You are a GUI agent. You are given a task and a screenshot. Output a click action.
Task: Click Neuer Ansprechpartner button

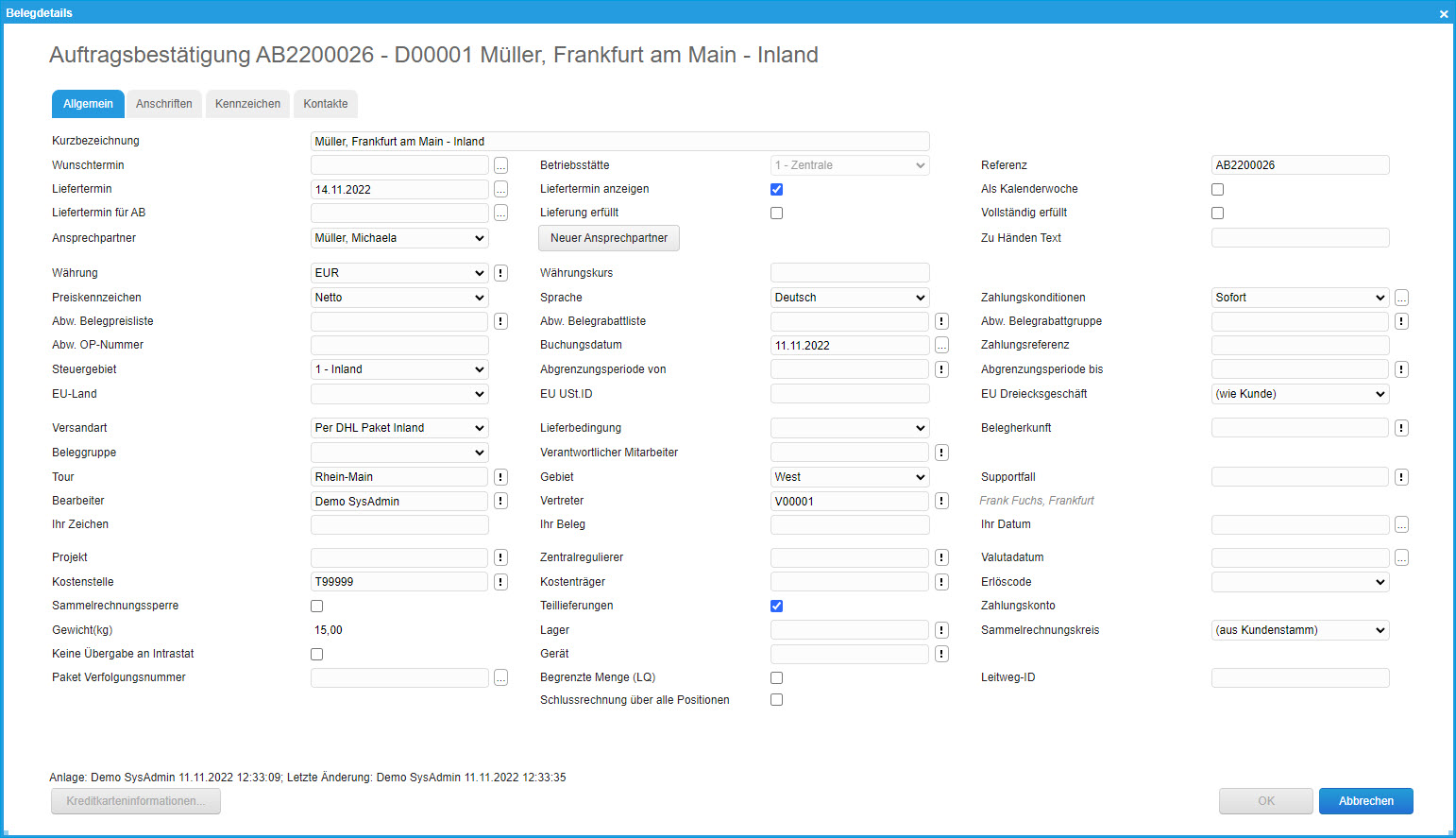(x=609, y=238)
